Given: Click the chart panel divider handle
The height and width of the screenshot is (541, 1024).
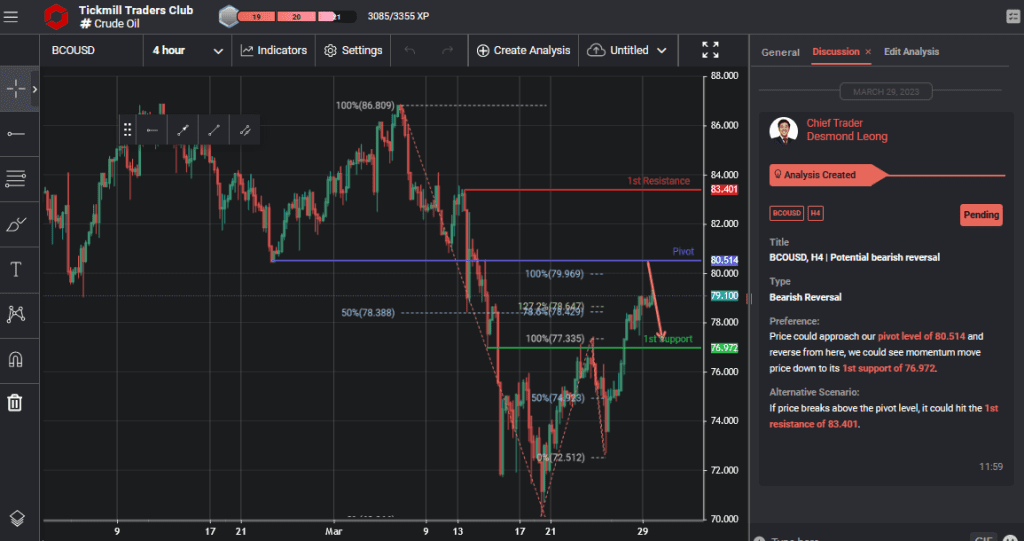Looking at the screenshot, I should click(748, 299).
